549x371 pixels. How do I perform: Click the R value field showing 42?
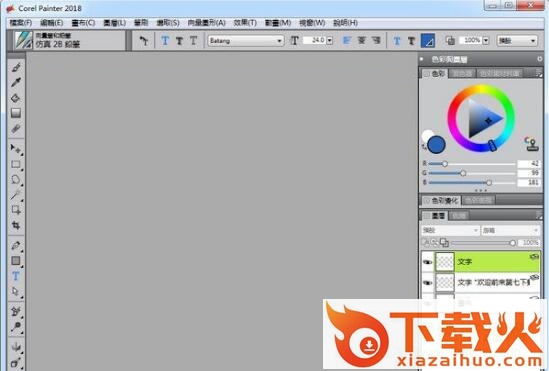529,163
